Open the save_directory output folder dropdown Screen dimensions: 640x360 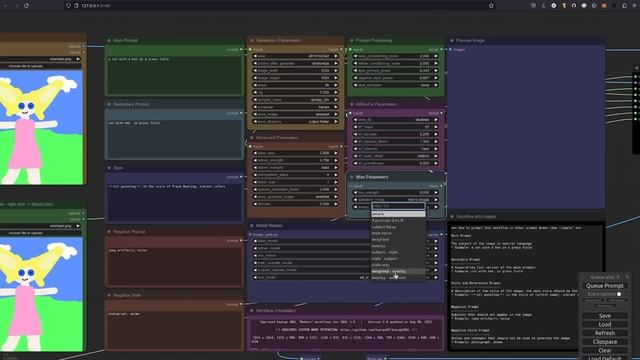click(296, 122)
